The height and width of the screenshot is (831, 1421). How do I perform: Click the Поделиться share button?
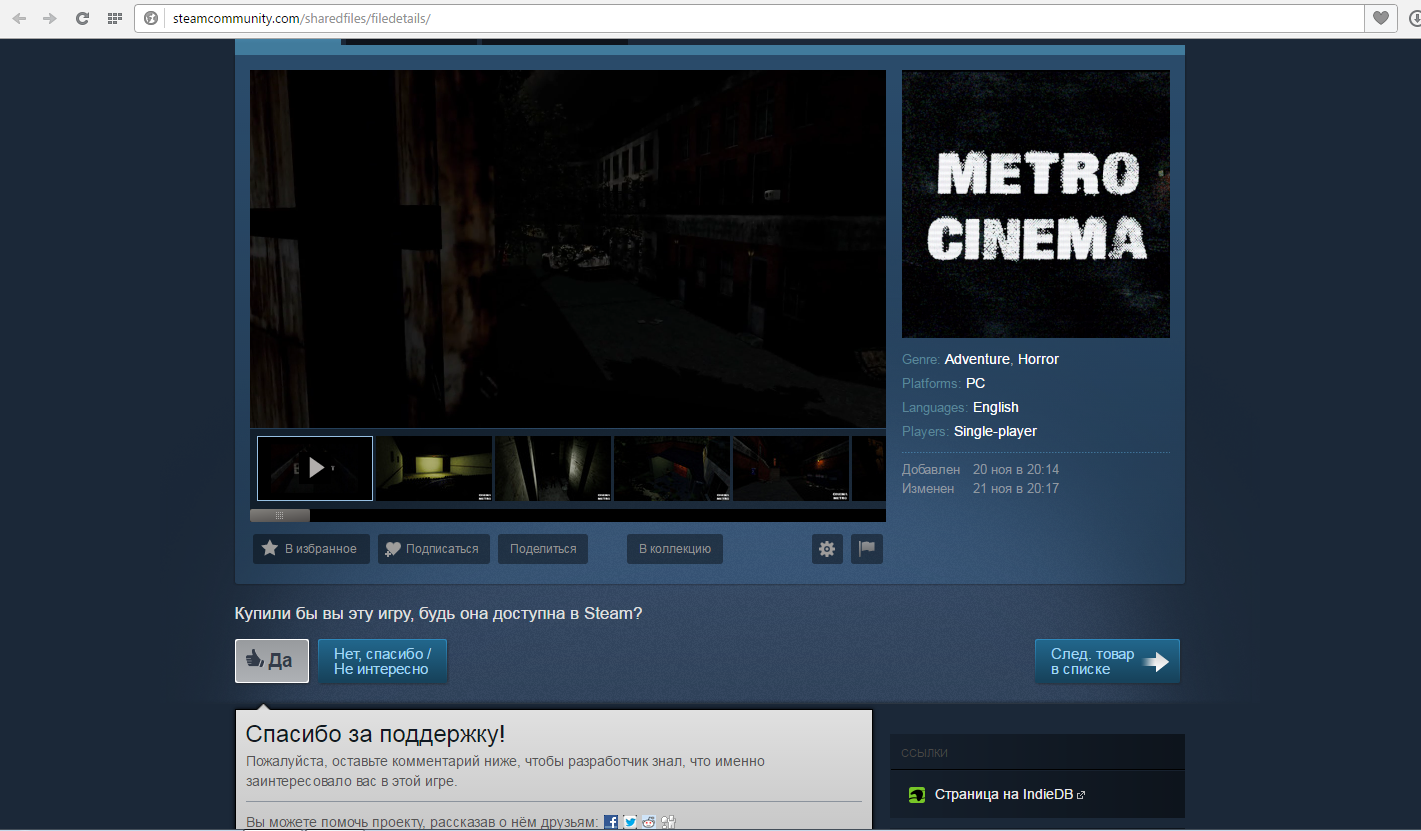(x=543, y=549)
